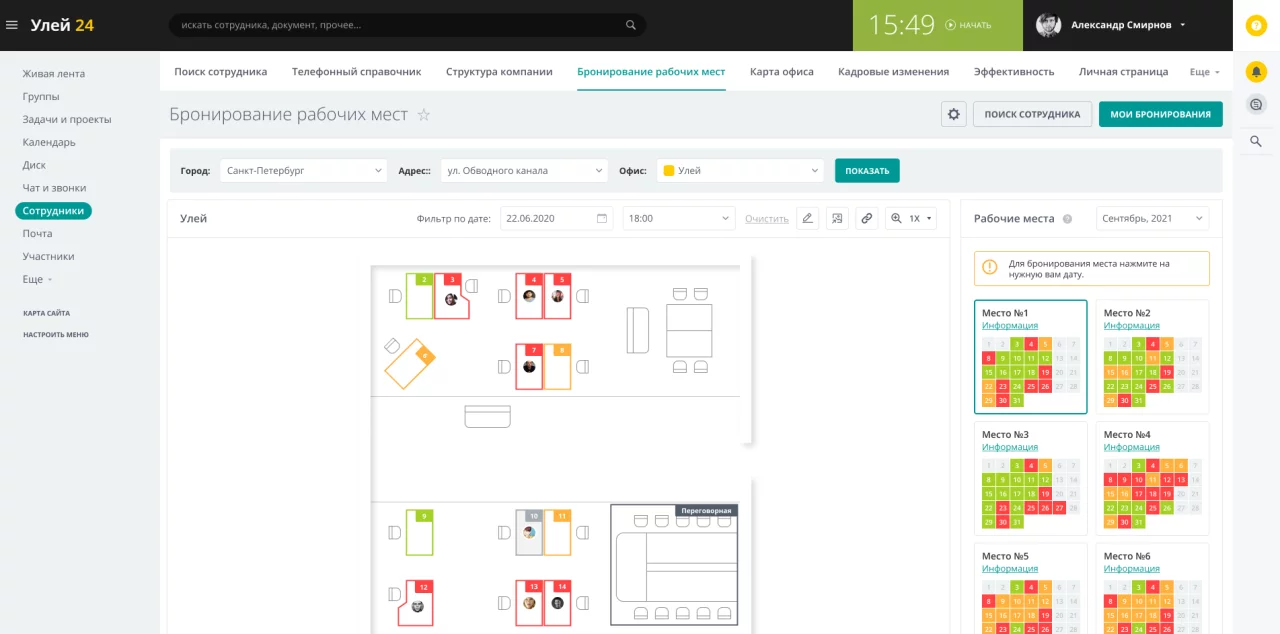The width and height of the screenshot is (1280, 634).
Task: Click the yellow help question mark icon
Action: pos(1256,26)
